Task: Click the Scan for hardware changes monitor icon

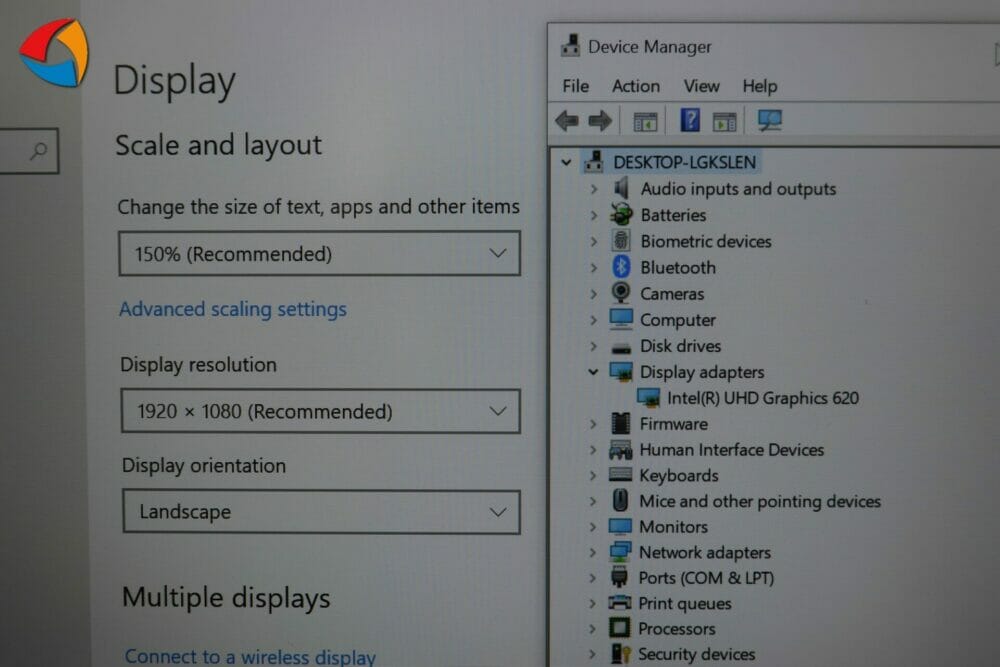Action: point(769,120)
